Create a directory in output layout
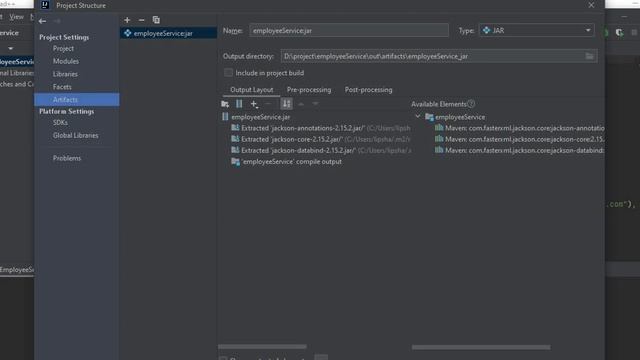 point(225,104)
